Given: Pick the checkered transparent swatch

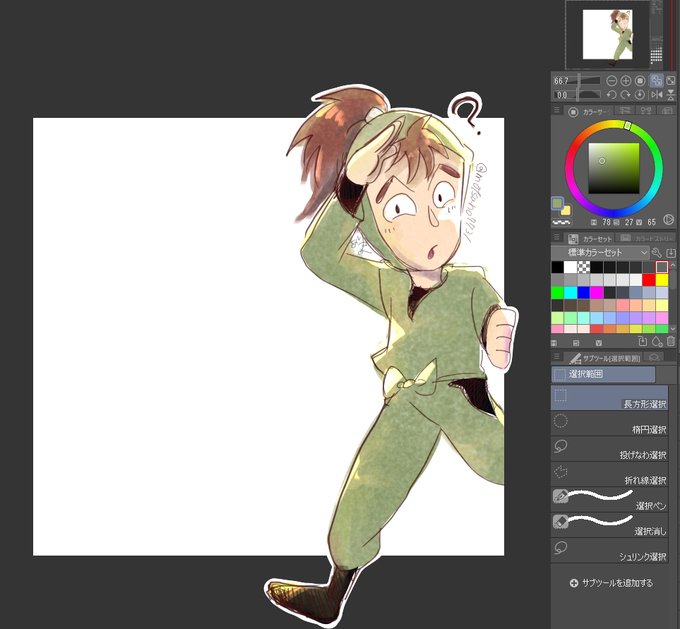Looking at the screenshot, I should [x=584, y=267].
